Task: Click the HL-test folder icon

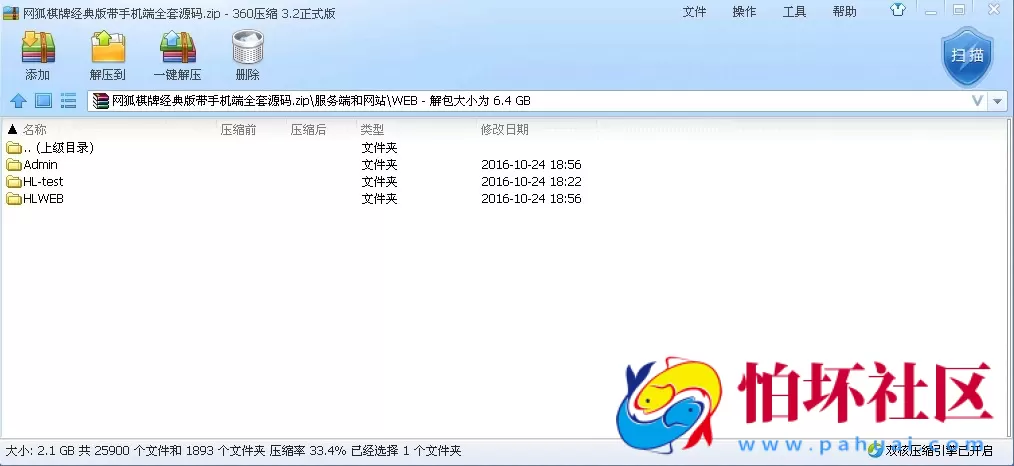Action: tap(14, 182)
